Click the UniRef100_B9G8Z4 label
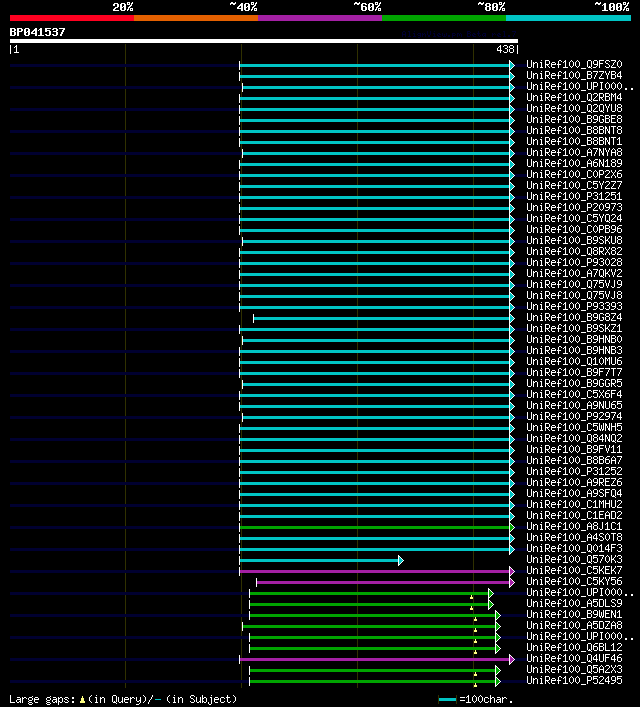This screenshot has width=640, height=707. point(574,317)
